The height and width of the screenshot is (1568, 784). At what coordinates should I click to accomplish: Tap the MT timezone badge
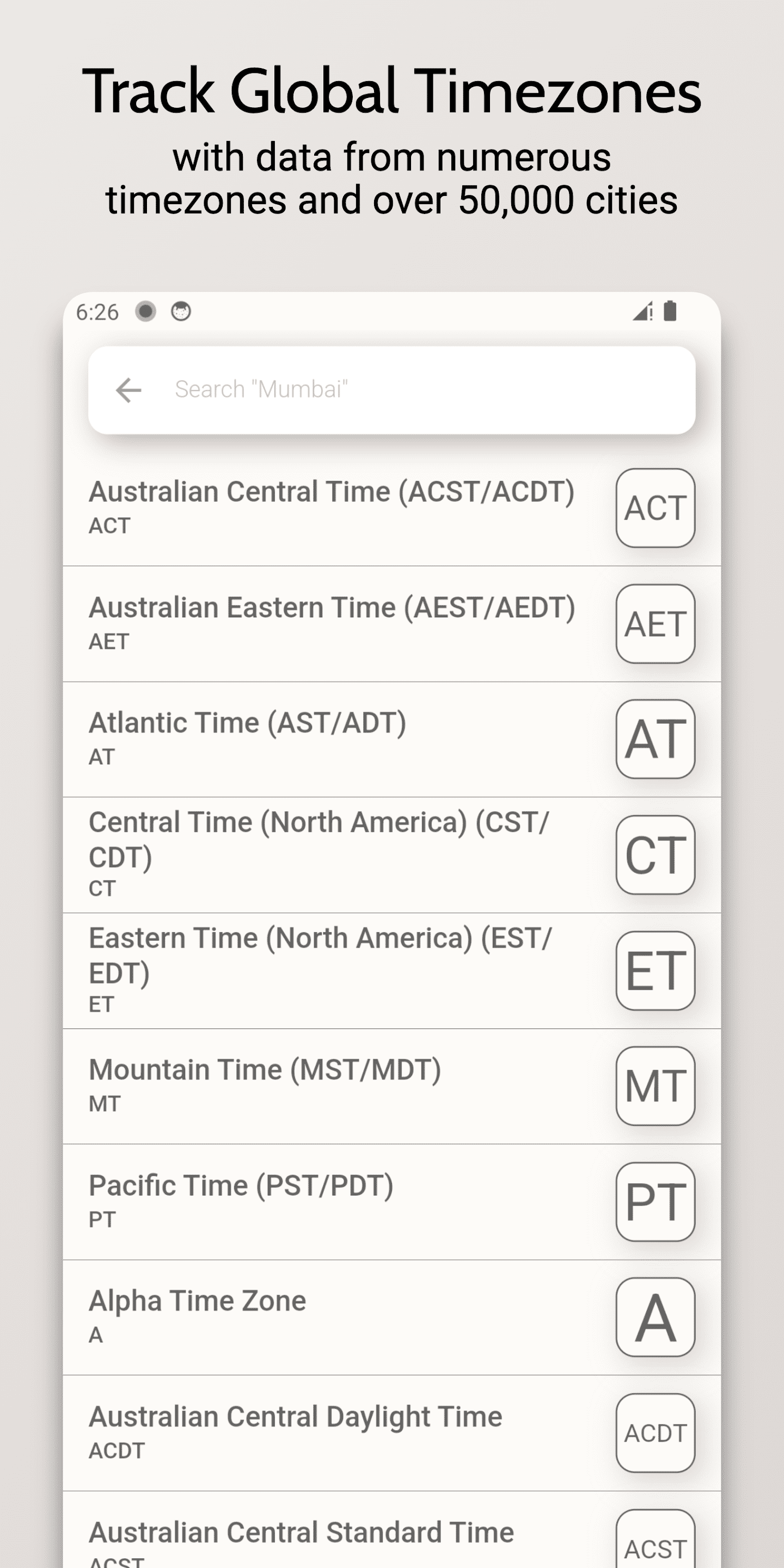point(655,1086)
